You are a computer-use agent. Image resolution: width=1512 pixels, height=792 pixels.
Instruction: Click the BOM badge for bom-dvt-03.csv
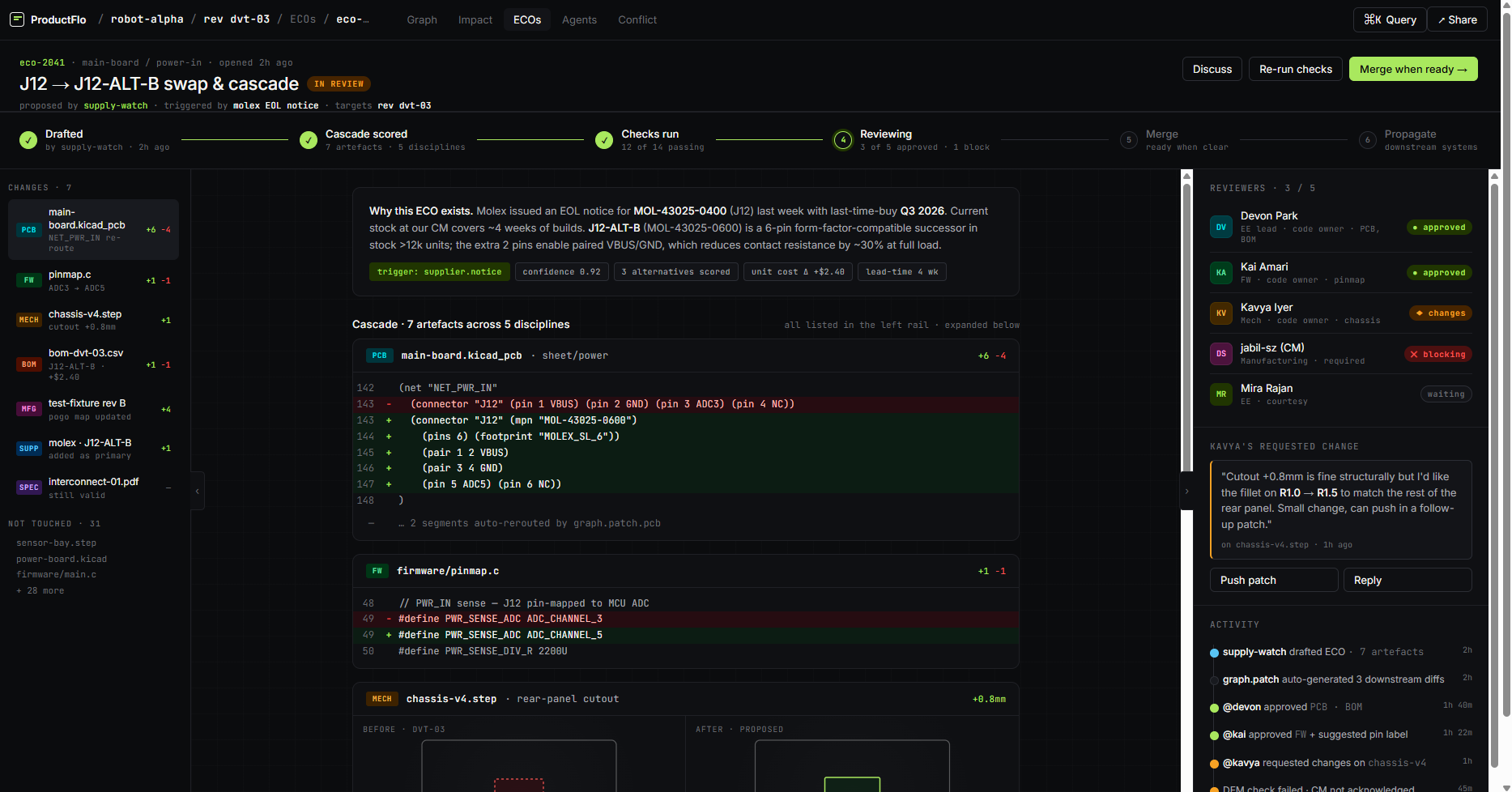29,364
